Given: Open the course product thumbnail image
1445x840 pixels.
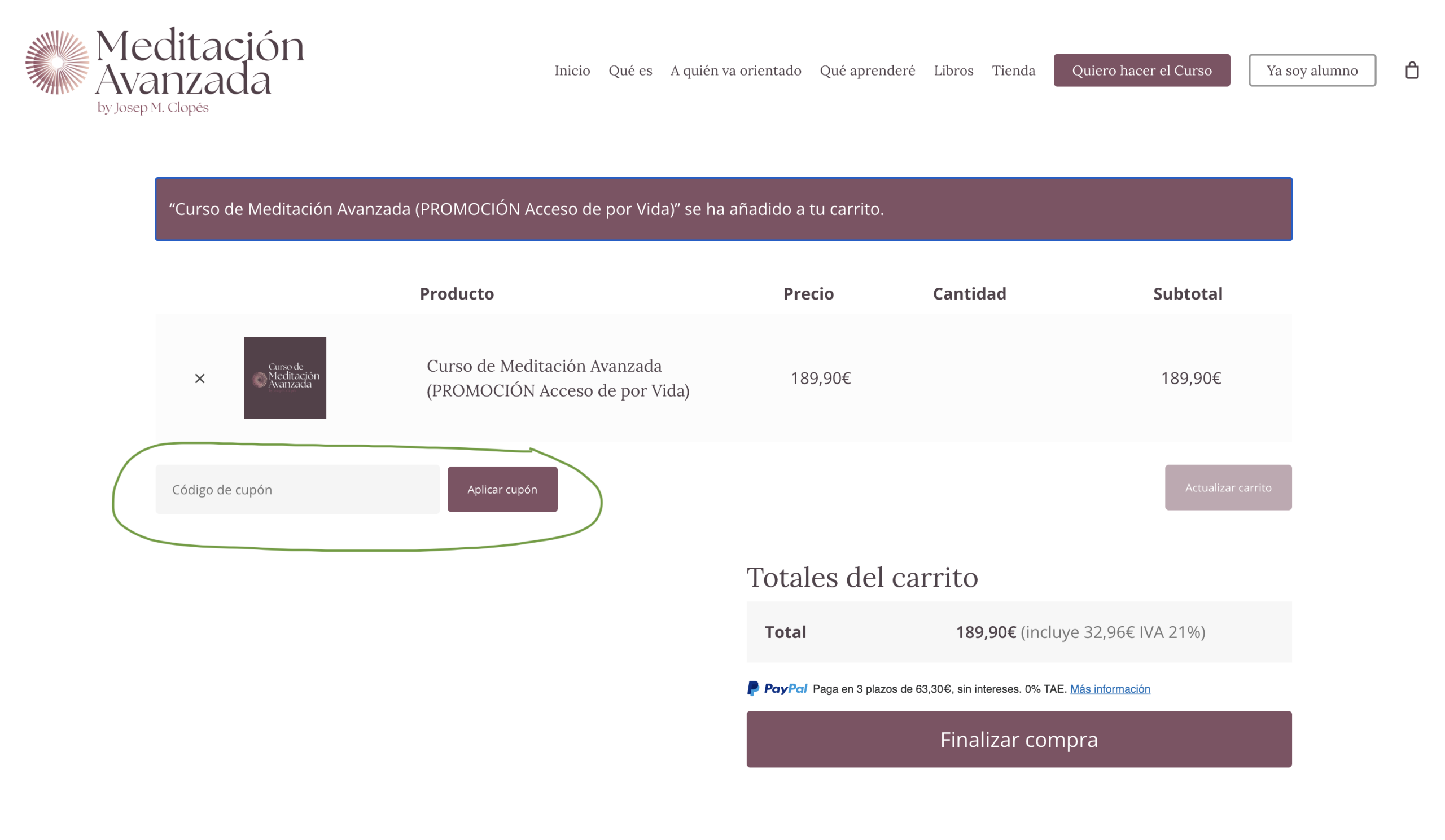Looking at the screenshot, I should [285, 377].
